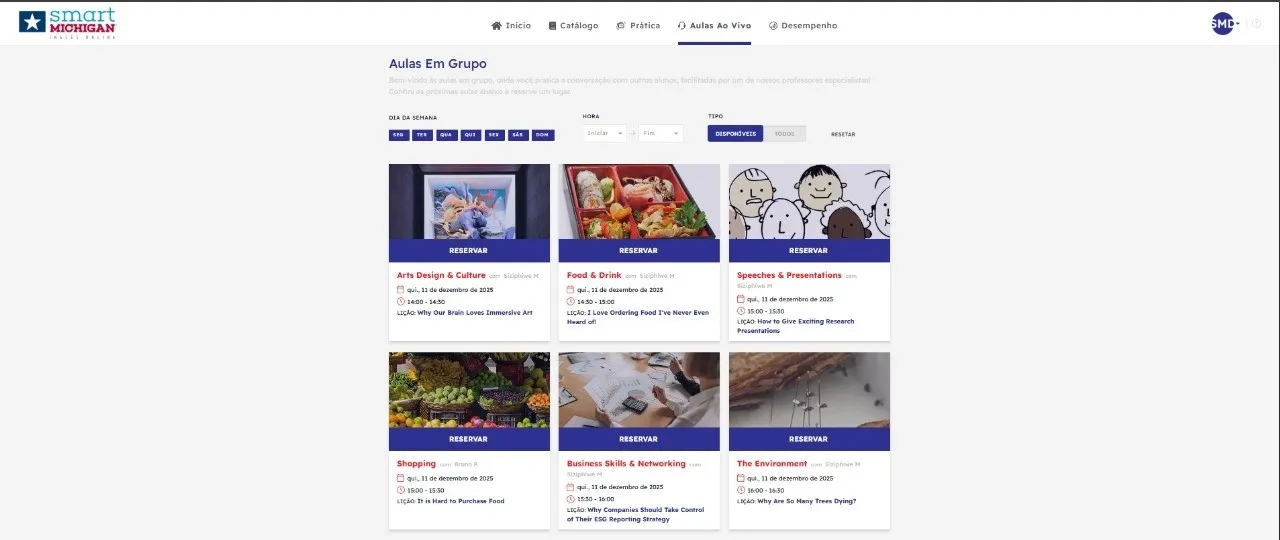Screen dimensions: 1280x540
Task: Go to the Prática menu item
Action: point(645,25)
